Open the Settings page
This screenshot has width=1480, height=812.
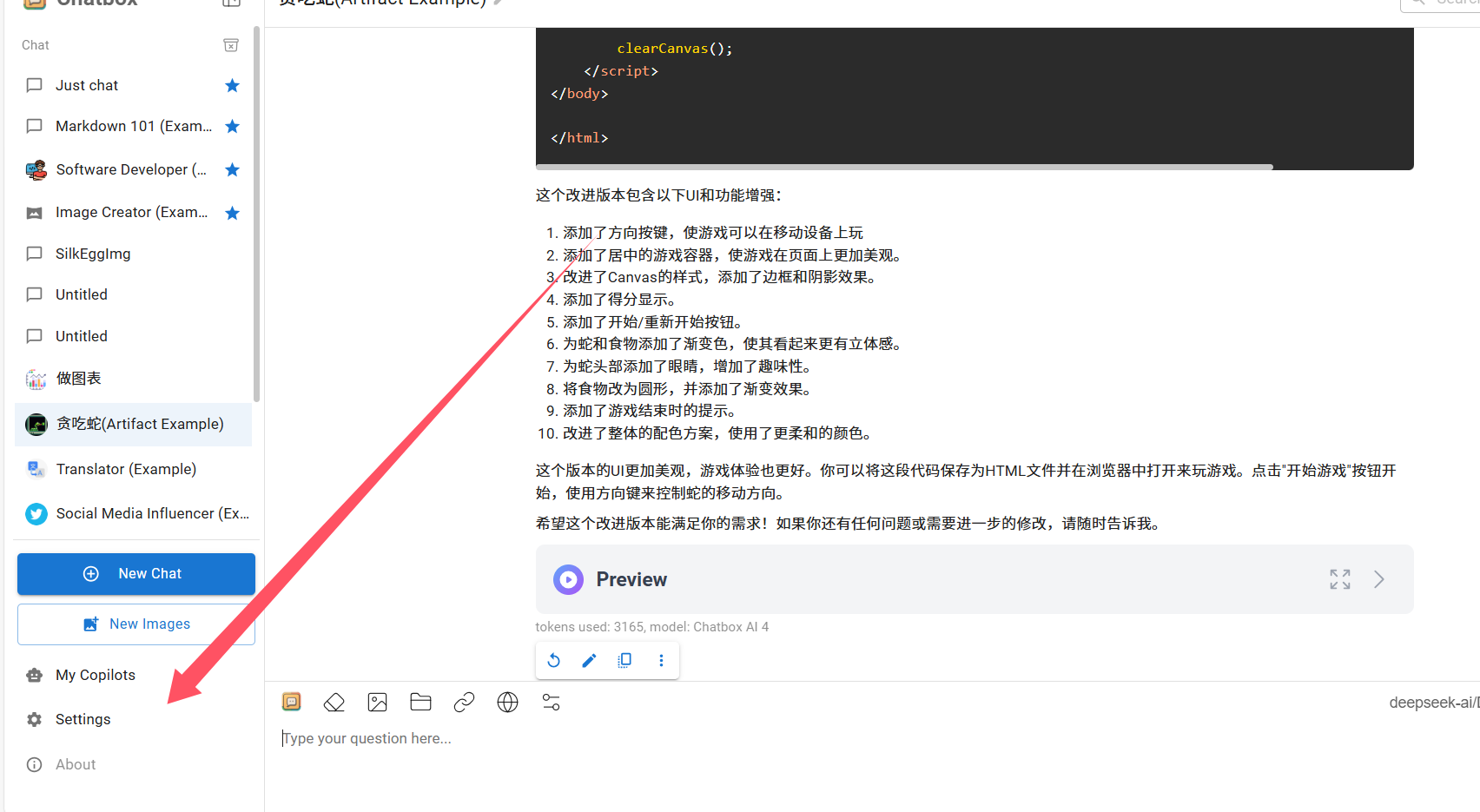[133, 719]
